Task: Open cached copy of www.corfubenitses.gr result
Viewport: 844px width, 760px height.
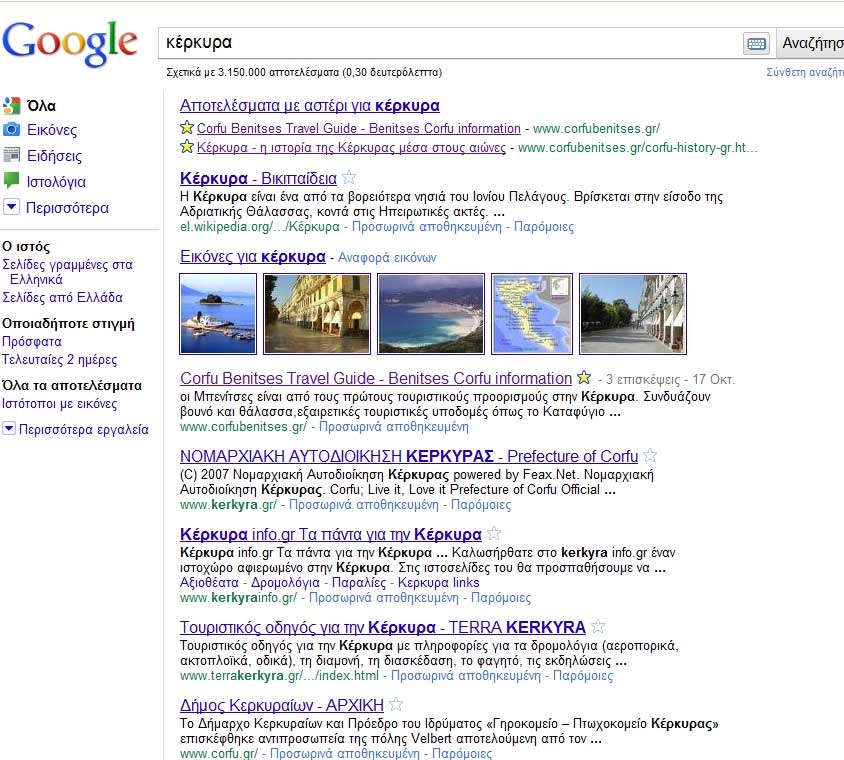Action: click(394, 427)
